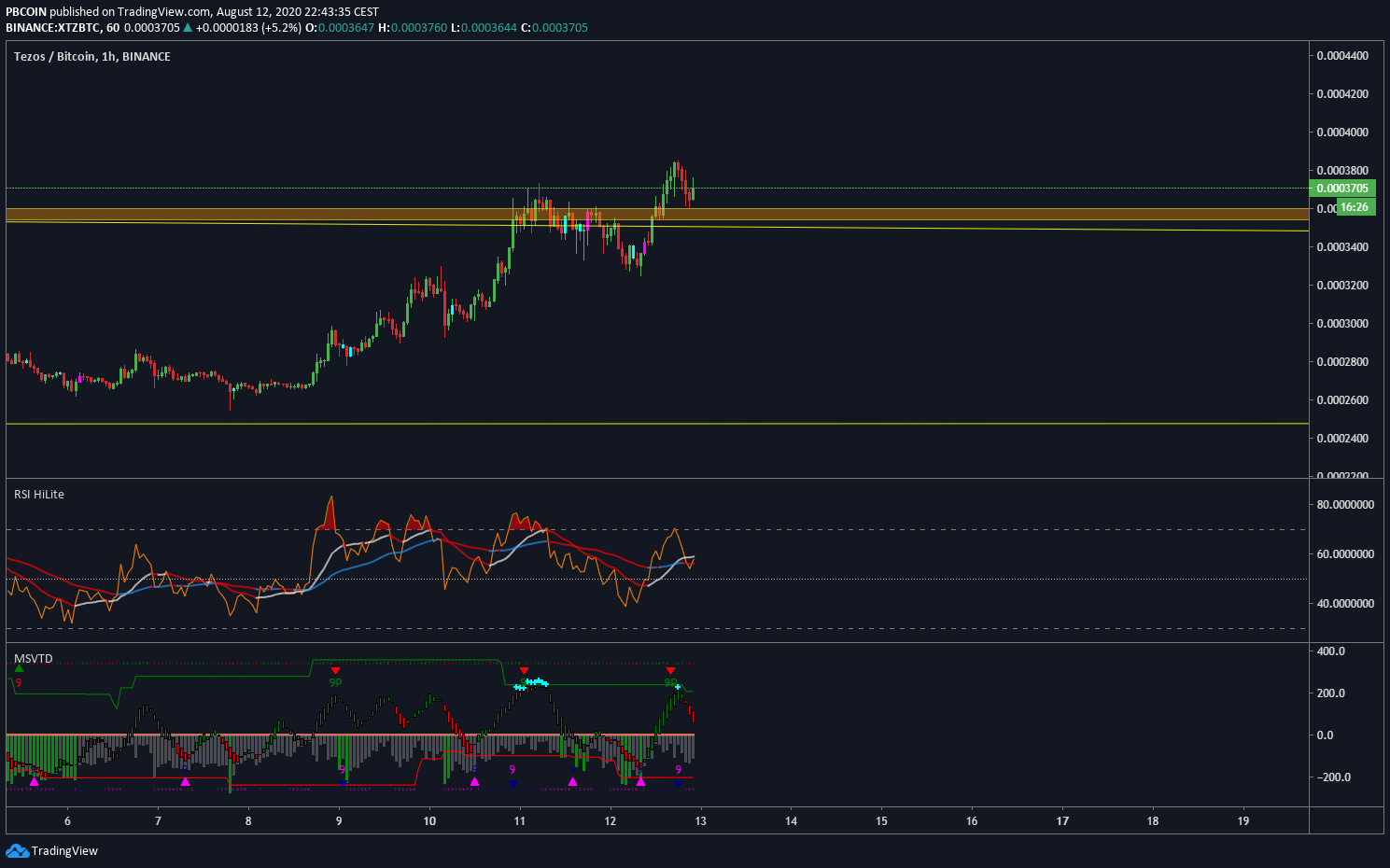Click the 0.0003800 price axis label
Screen dimensions: 1390x868
[x=1342, y=171]
